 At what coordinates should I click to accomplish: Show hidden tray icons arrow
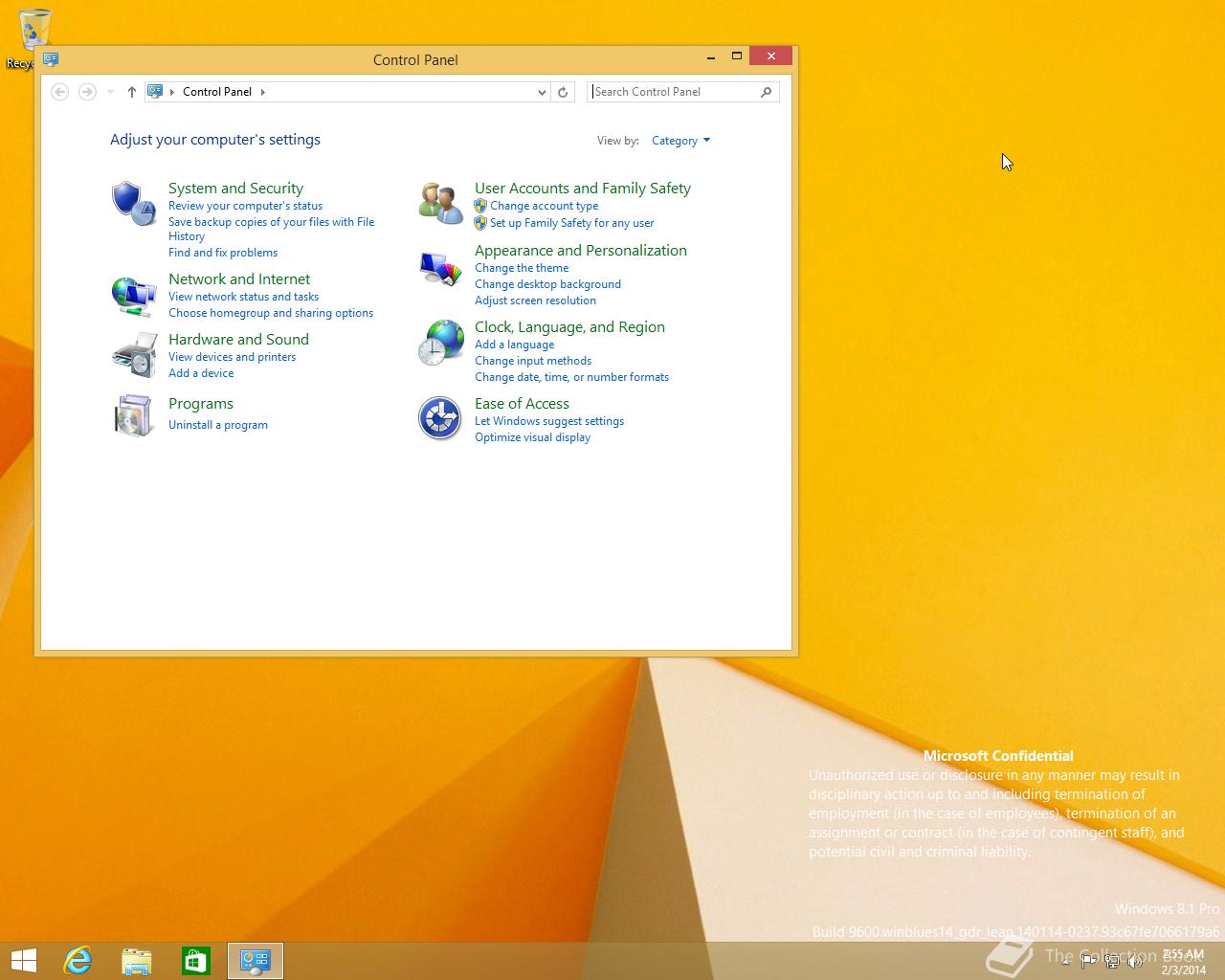[1065, 962]
